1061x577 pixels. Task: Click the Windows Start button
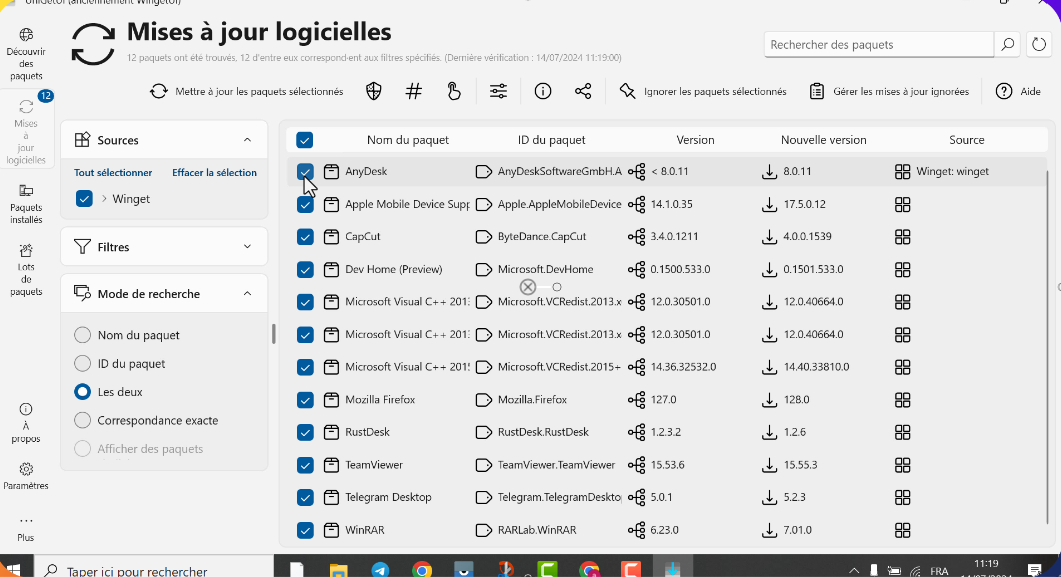[12, 569]
